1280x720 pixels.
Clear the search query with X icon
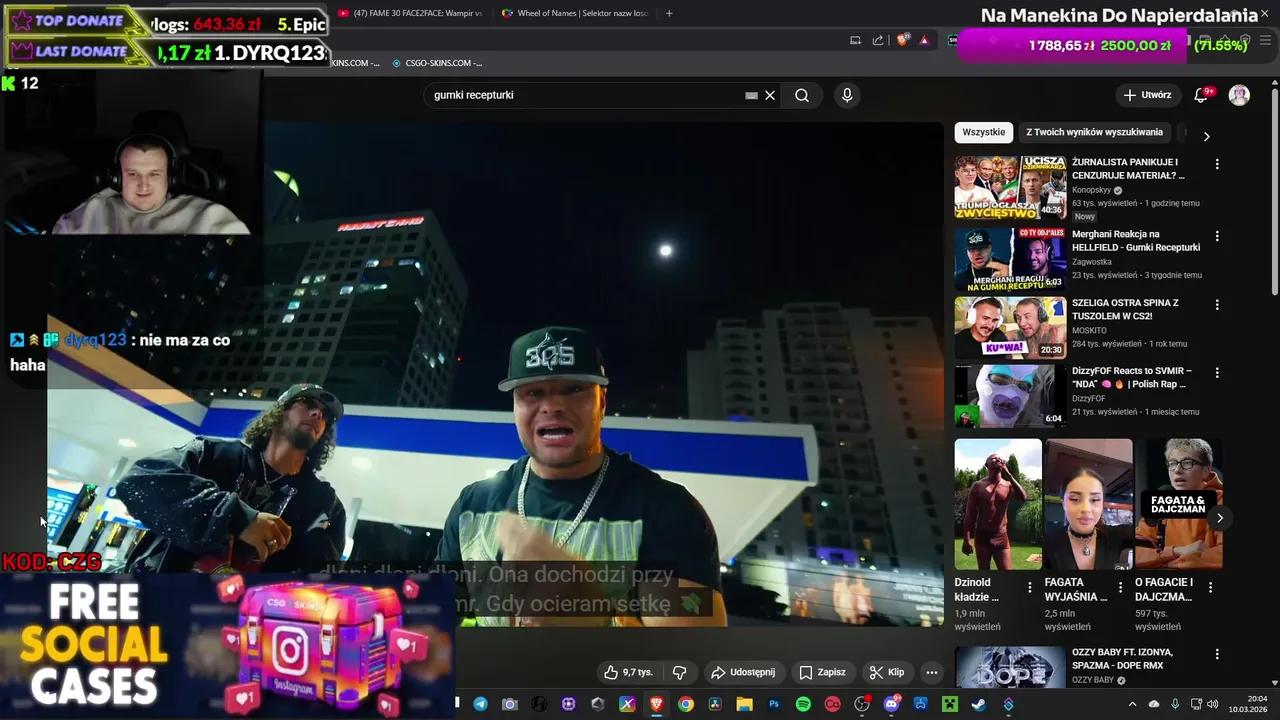click(x=770, y=95)
